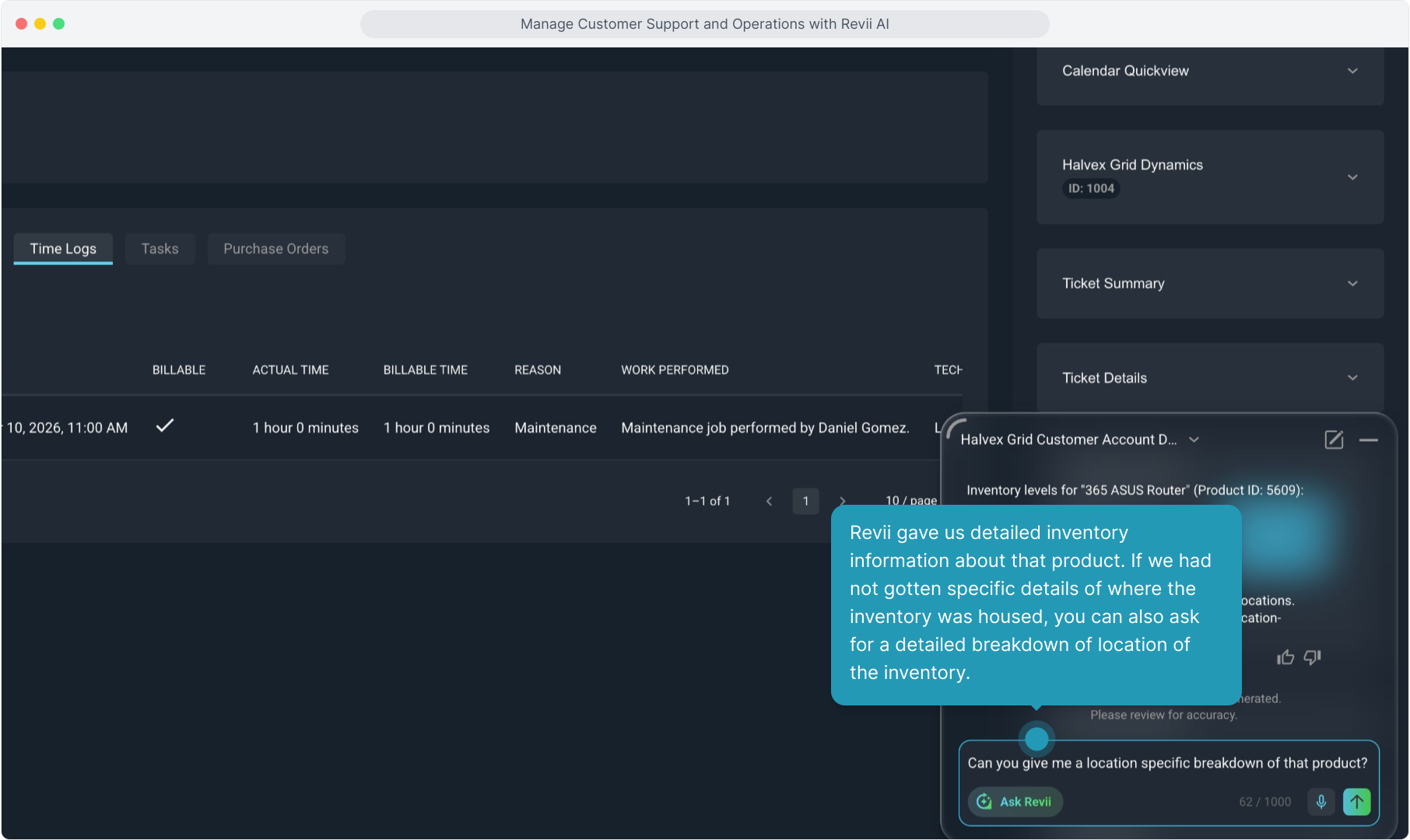Screen dimensions: 1410x840
Task: Click the BILLABLE TIME column header
Action: pos(425,370)
